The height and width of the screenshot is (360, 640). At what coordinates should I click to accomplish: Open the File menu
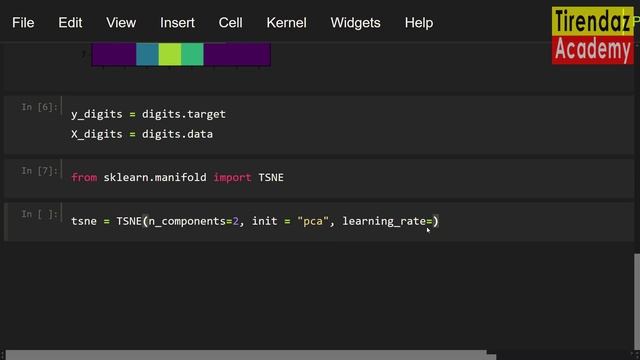click(x=23, y=23)
